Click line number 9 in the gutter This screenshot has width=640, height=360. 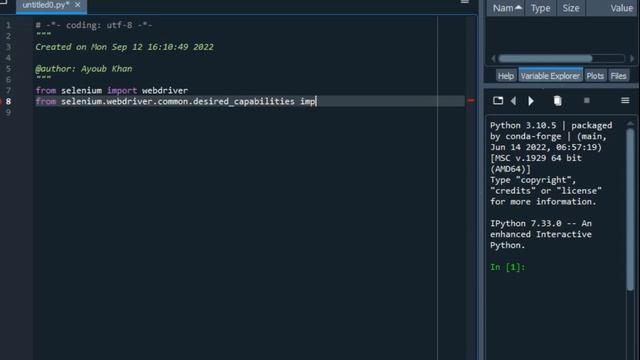(8, 112)
